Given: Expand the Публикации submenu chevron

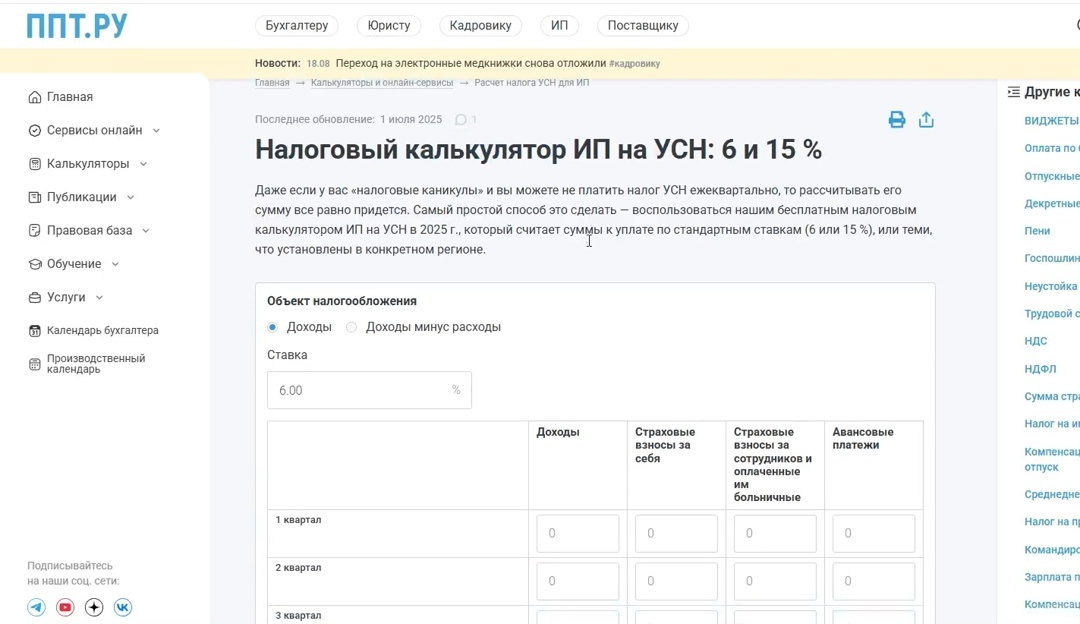Looking at the screenshot, I should [130, 197].
